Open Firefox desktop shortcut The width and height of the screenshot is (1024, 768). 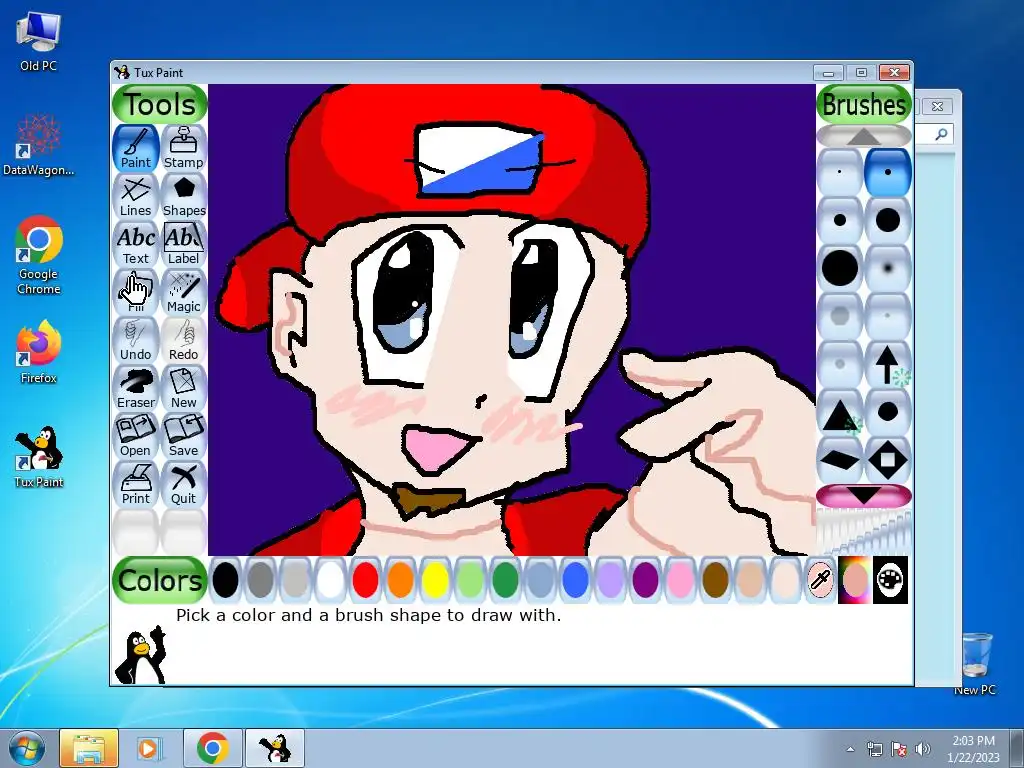coord(39,353)
